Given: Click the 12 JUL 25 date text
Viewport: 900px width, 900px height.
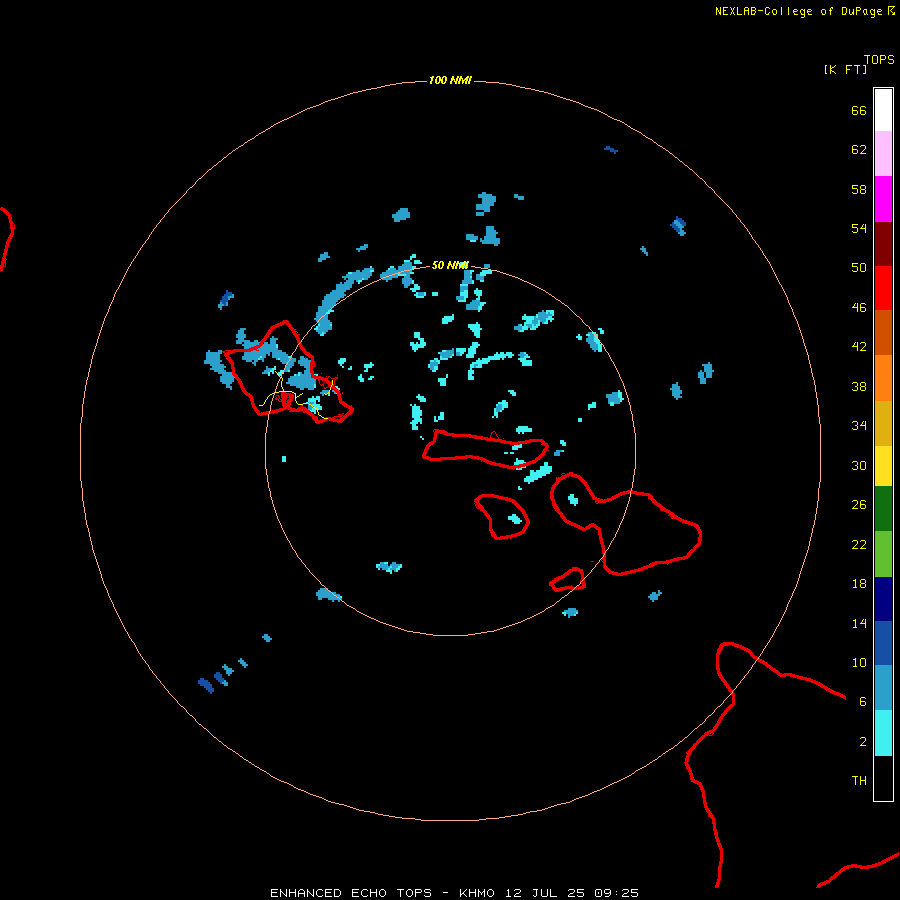Looking at the screenshot, I should (545, 893).
